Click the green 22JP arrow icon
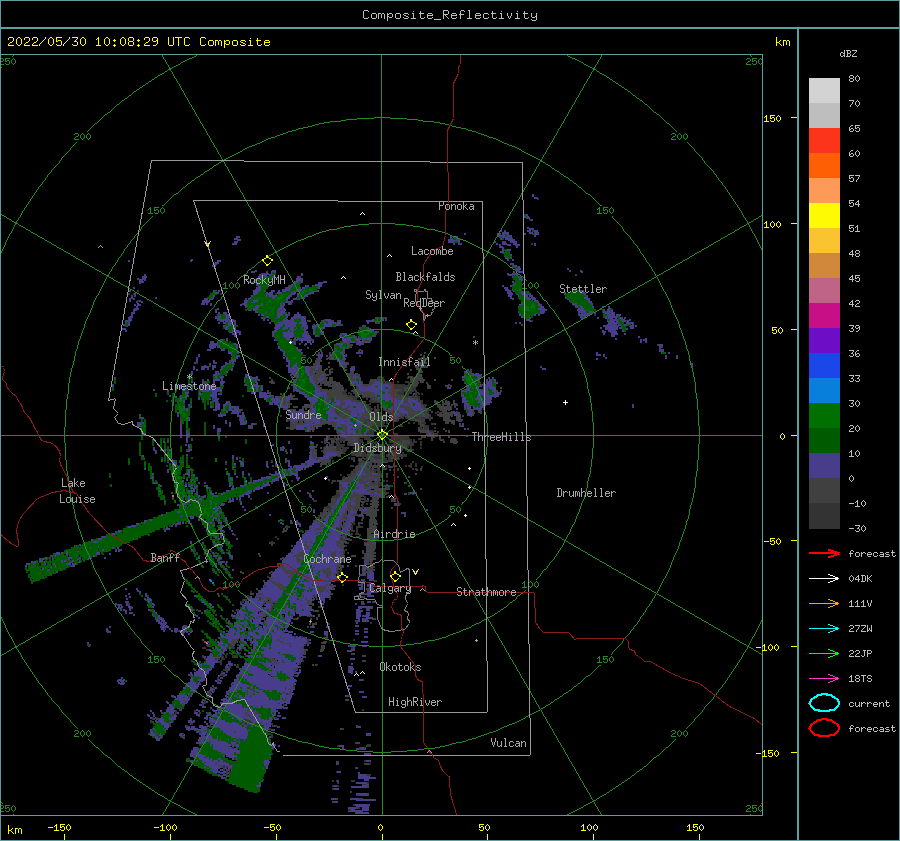 (824, 653)
